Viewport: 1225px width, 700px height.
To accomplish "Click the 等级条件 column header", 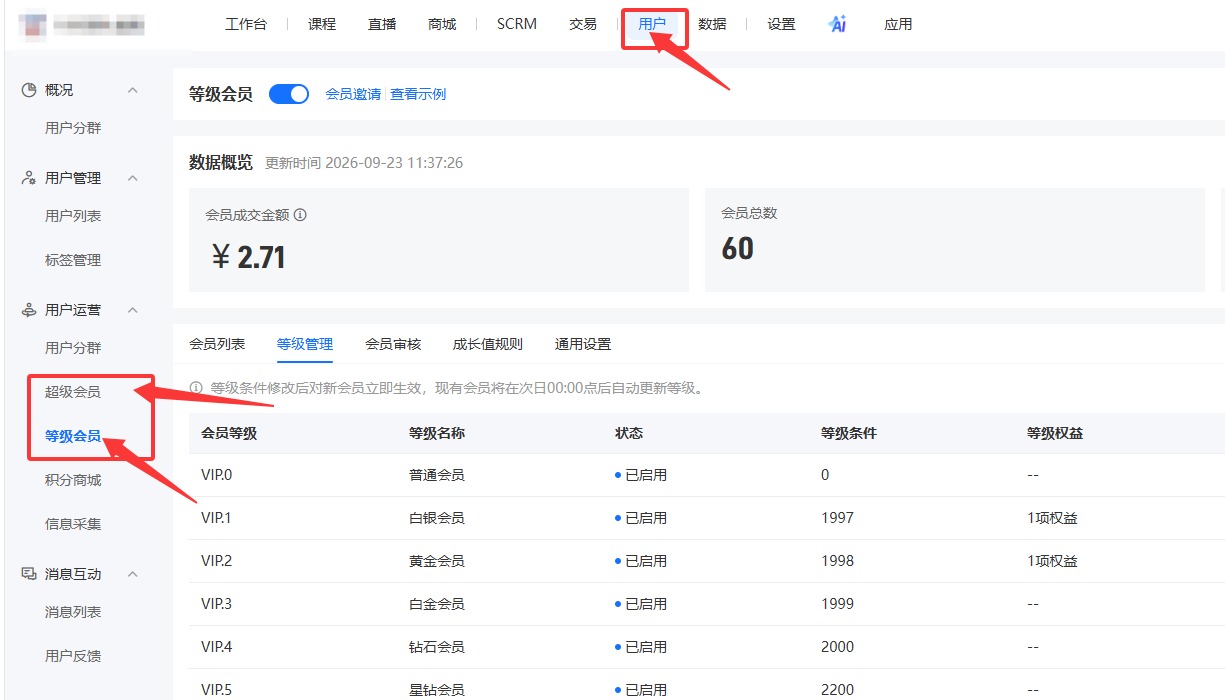I will coord(849,433).
